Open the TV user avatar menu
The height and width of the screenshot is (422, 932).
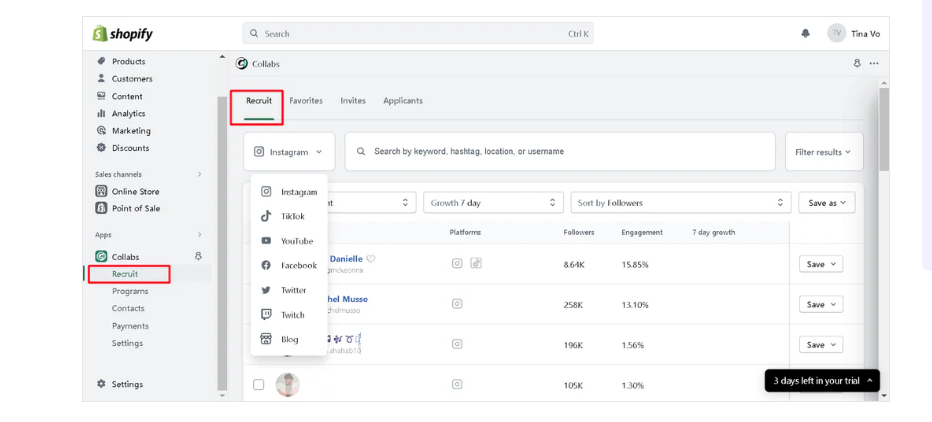click(x=836, y=33)
